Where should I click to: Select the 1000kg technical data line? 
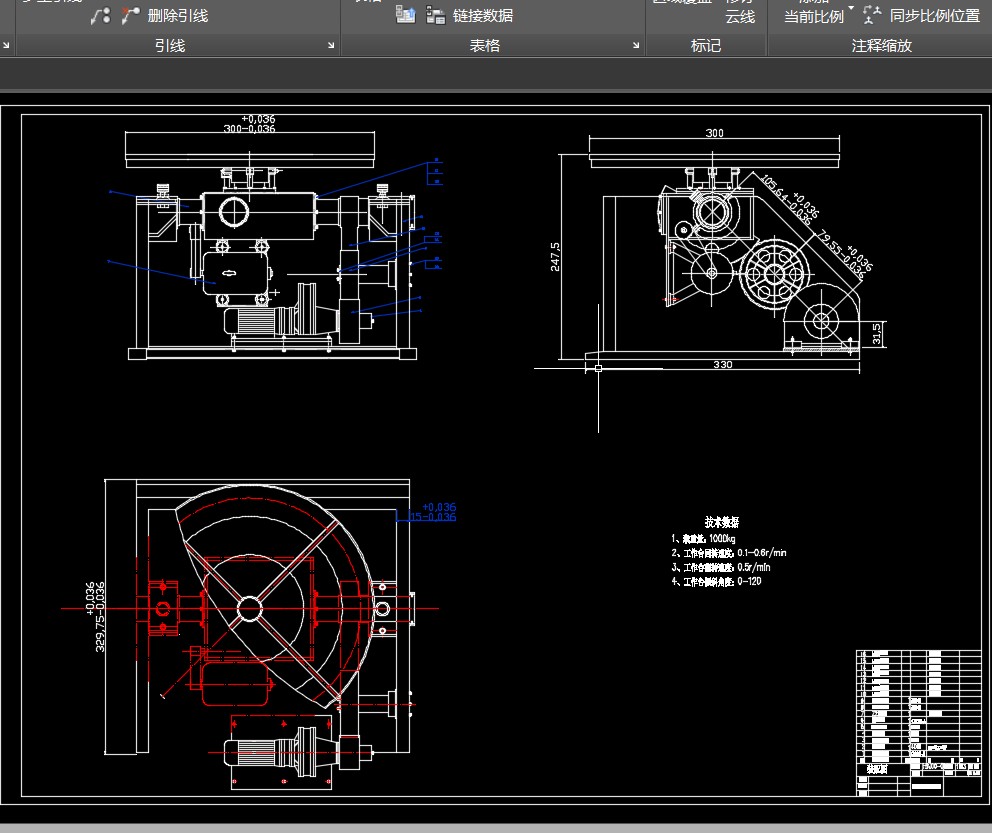click(704, 539)
